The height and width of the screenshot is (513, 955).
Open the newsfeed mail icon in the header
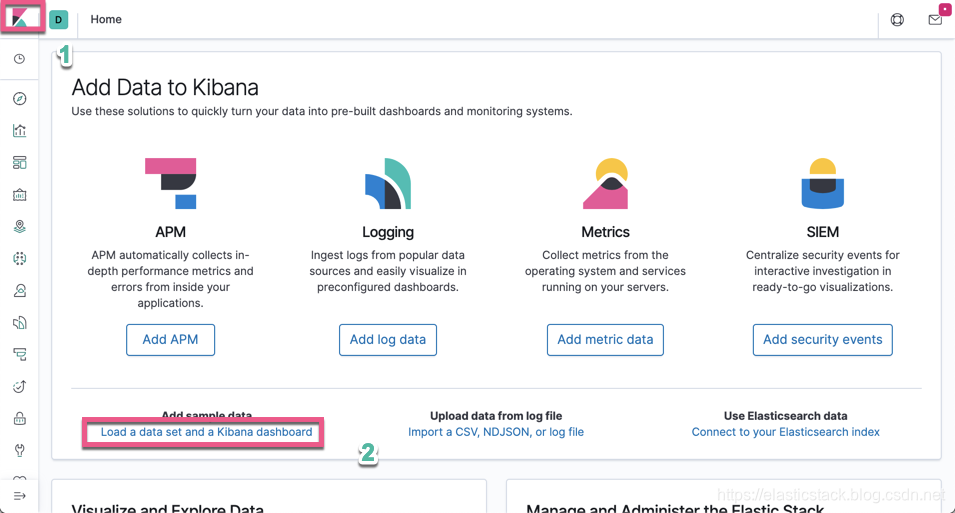pos(935,19)
